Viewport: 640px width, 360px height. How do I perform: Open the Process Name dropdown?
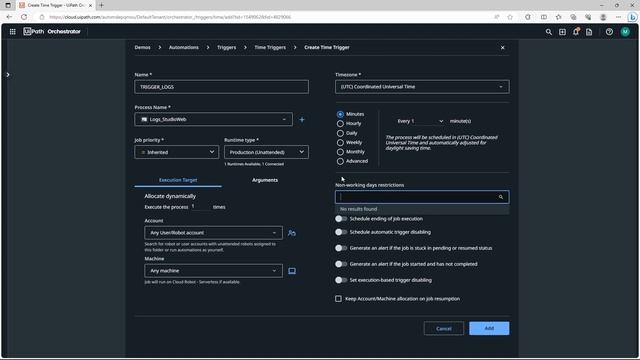click(x=213, y=120)
